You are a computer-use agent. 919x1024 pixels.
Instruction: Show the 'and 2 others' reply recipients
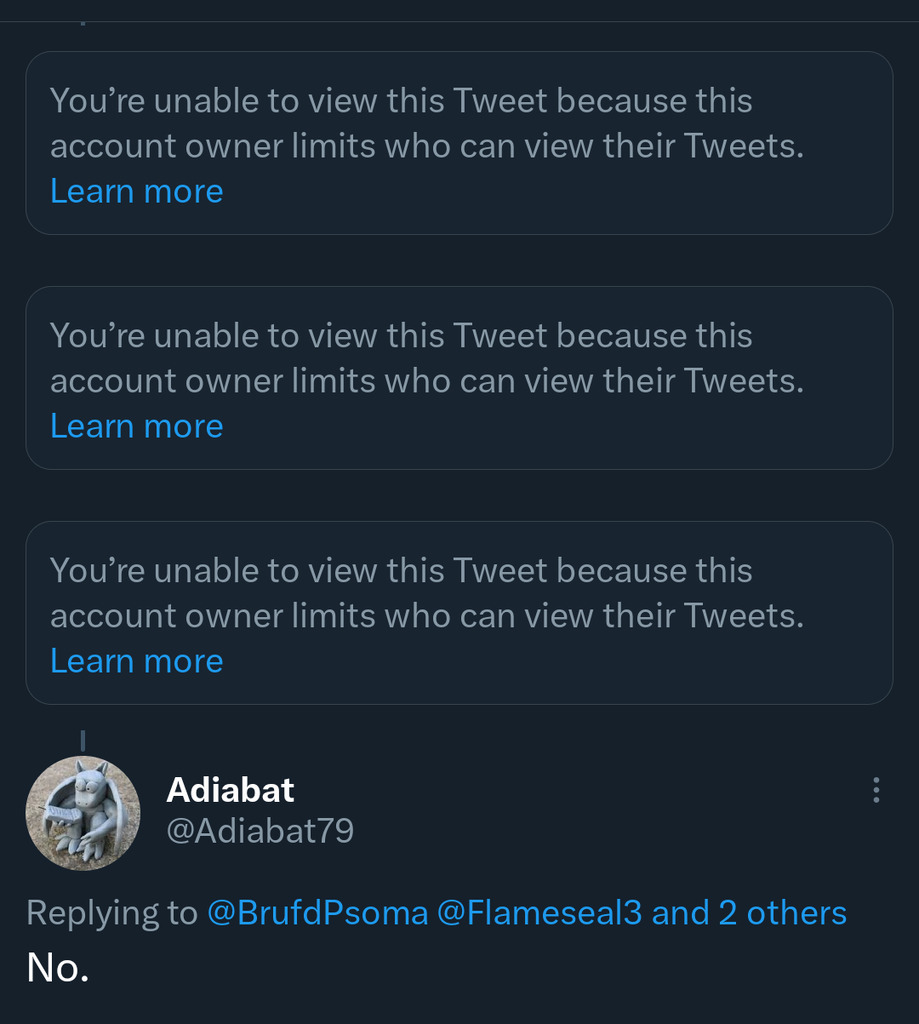749,912
